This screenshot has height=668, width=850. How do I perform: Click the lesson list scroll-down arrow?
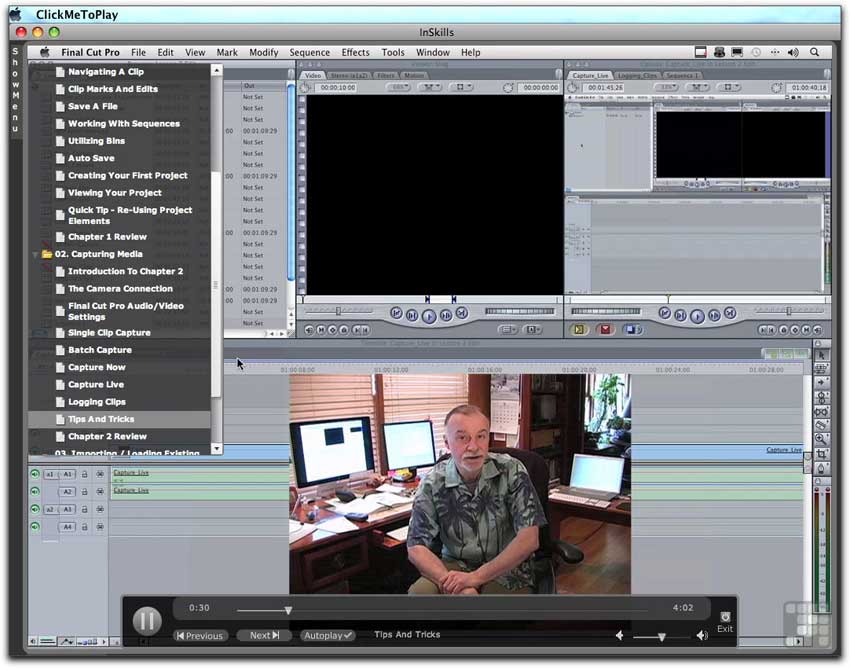coord(216,448)
